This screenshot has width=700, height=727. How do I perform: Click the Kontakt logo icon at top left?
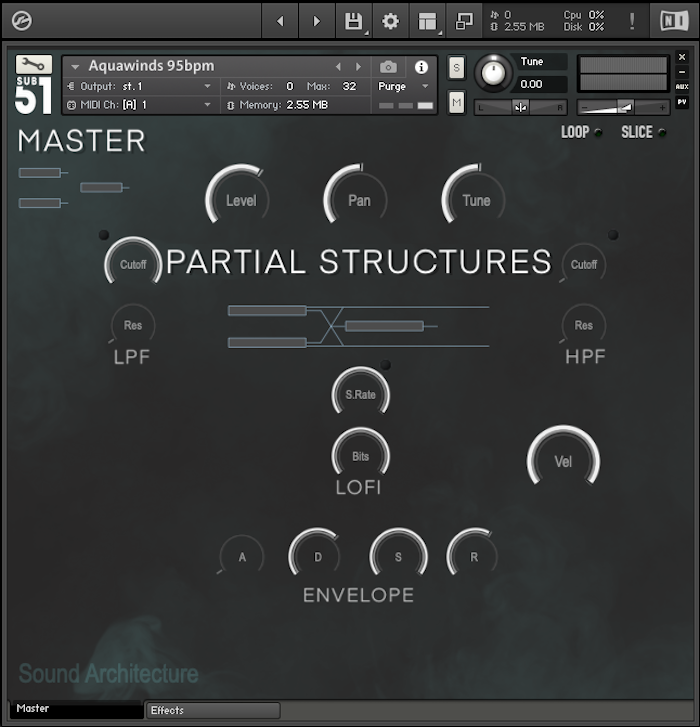coord(21,21)
